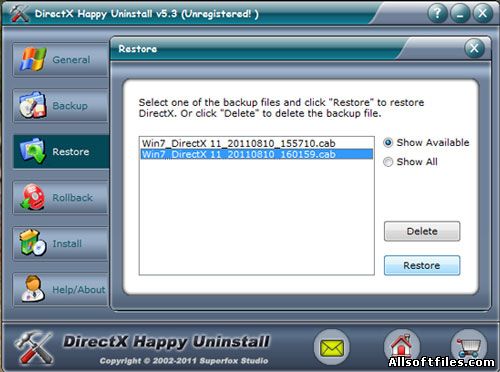Click the Help/About person icon
The width and height of the screenshot is (500, 372).
[33, 289]
